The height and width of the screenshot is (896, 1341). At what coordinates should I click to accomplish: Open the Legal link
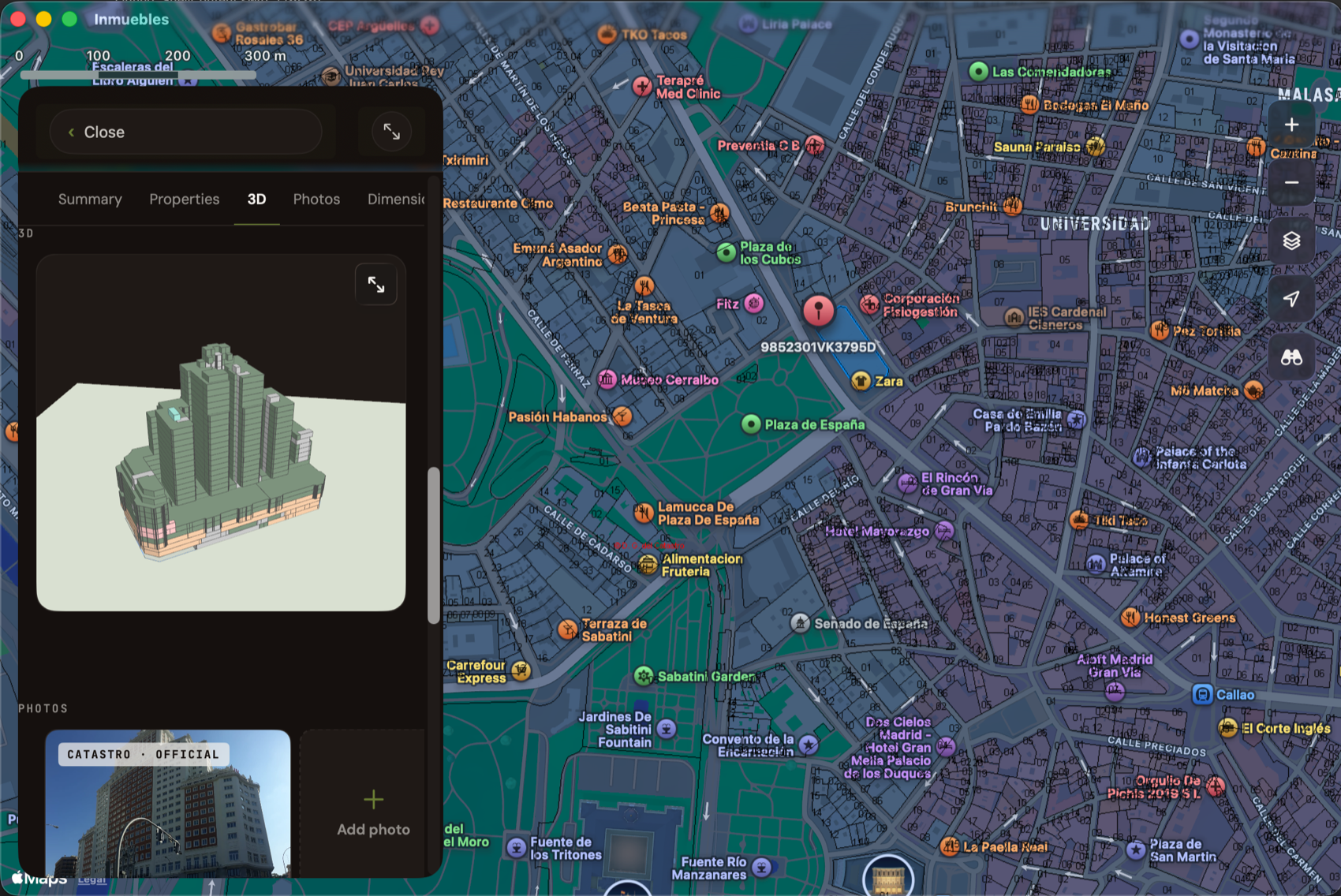92,879
